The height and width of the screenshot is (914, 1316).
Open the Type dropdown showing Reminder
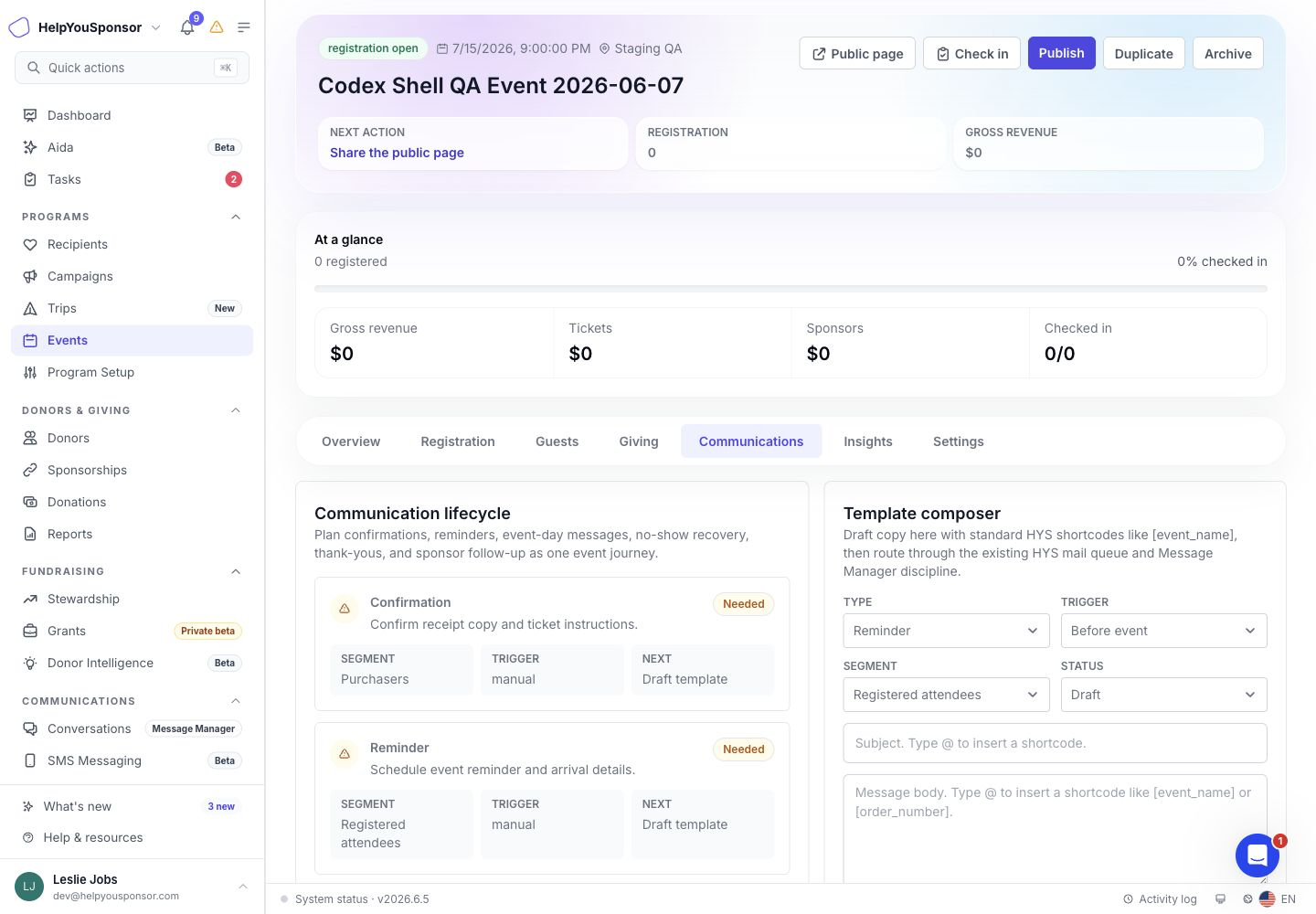(x=946, y=631)
